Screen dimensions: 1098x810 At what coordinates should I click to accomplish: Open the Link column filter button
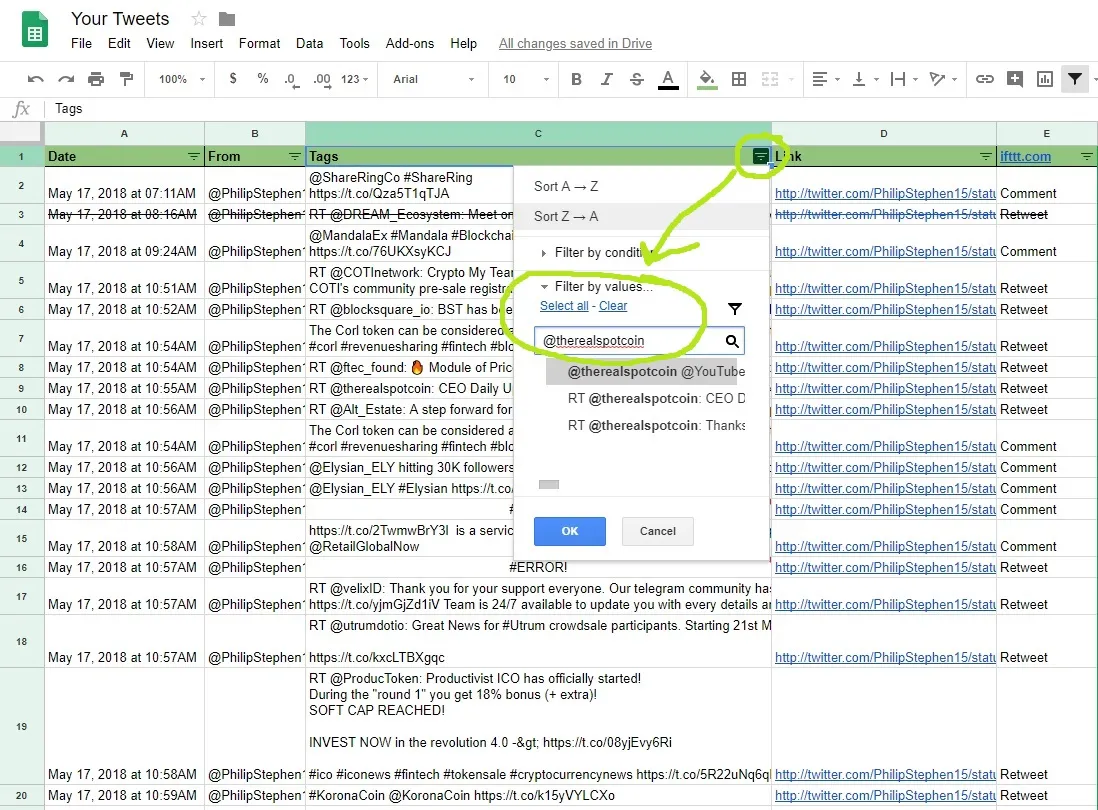[x=986, y=157]
